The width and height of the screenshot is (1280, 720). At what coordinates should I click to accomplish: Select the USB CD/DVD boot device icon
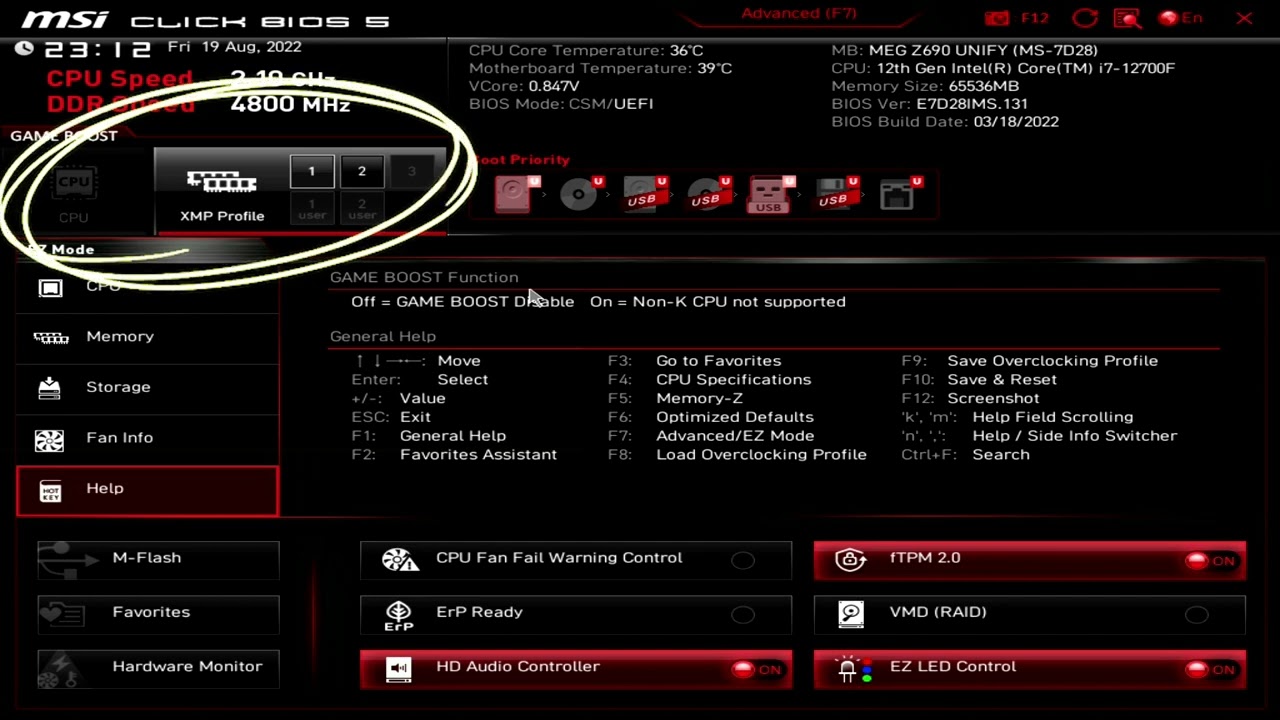pos(709,194)
